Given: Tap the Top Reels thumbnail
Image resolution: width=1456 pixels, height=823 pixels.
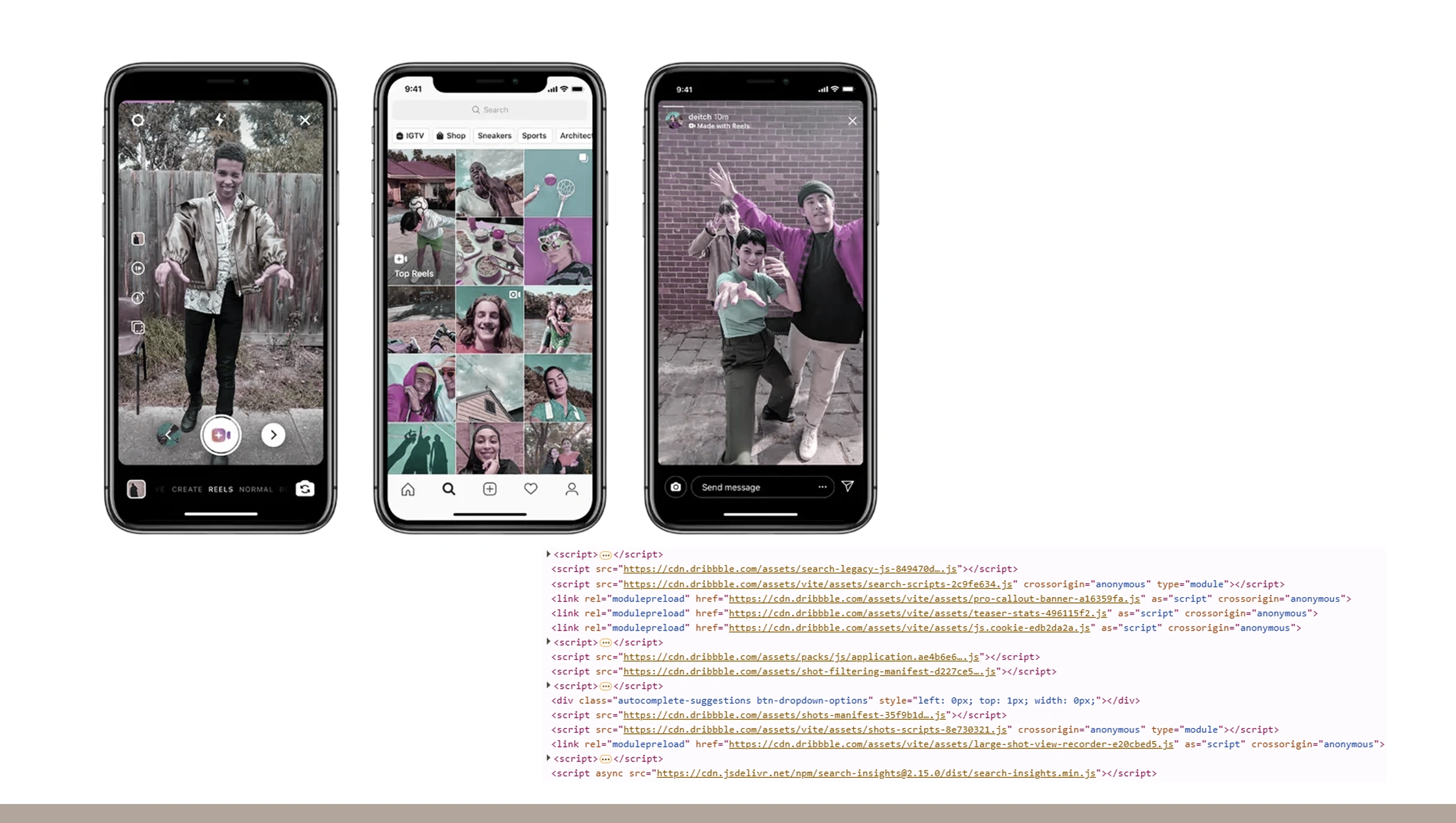Looking at the screenshot, I should tap(420, 217).
